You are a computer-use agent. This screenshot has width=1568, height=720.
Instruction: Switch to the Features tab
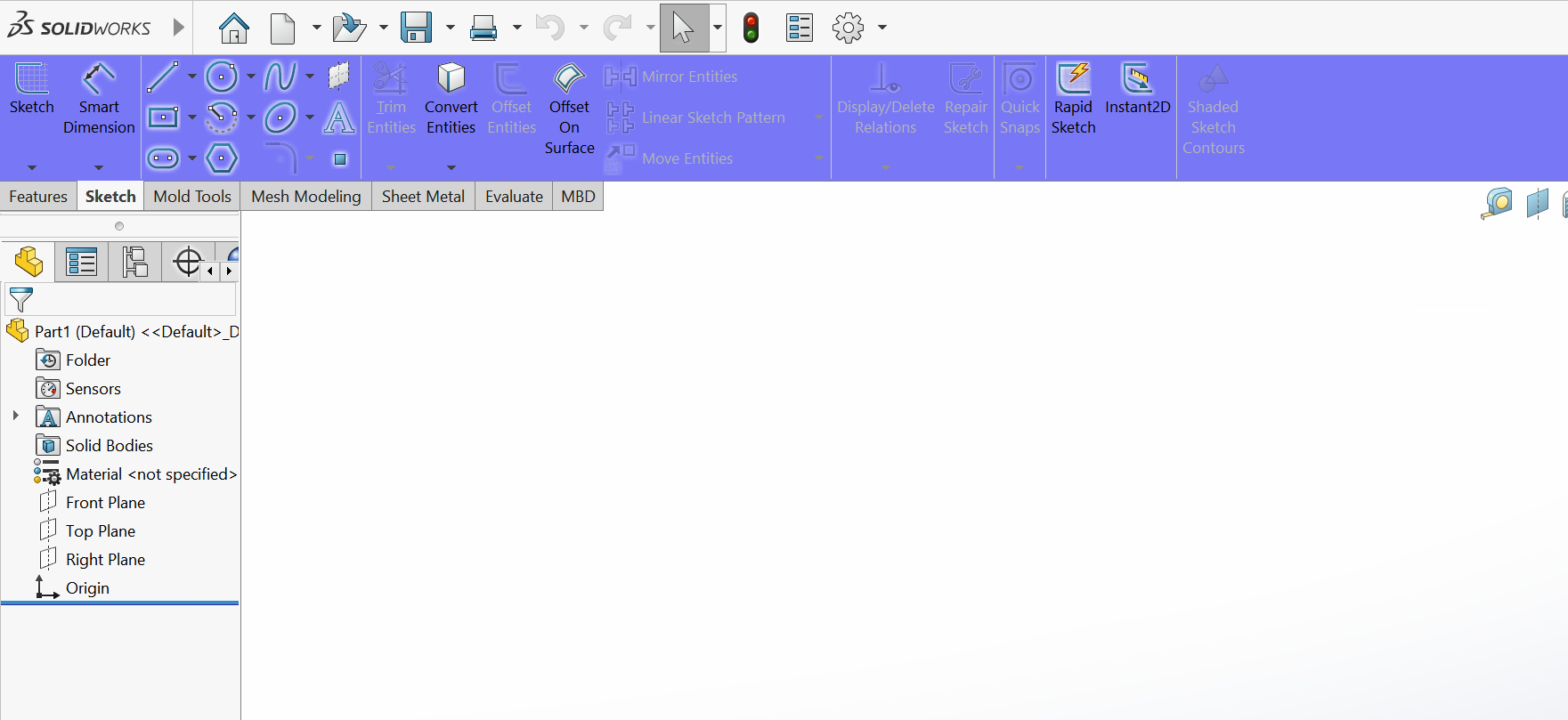pos(38,197)
